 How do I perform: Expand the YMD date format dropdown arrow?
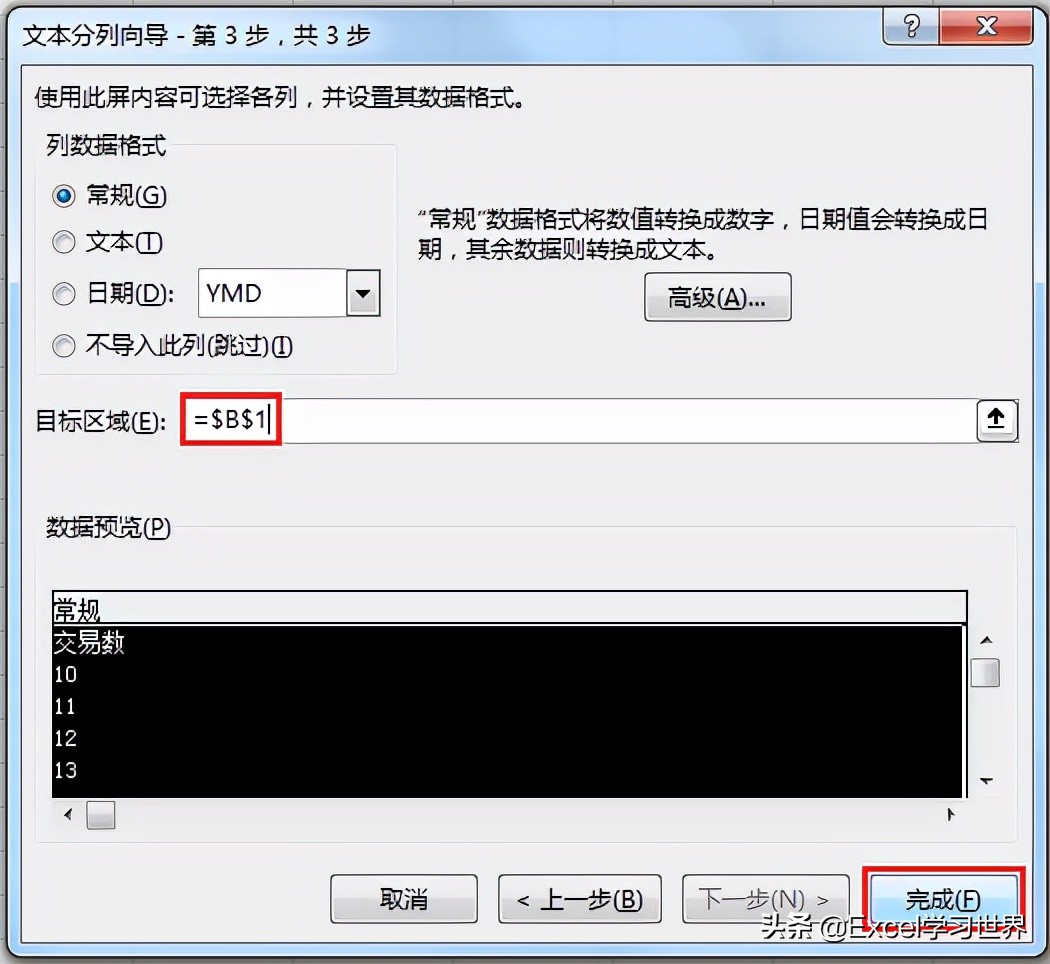point(363,293)
